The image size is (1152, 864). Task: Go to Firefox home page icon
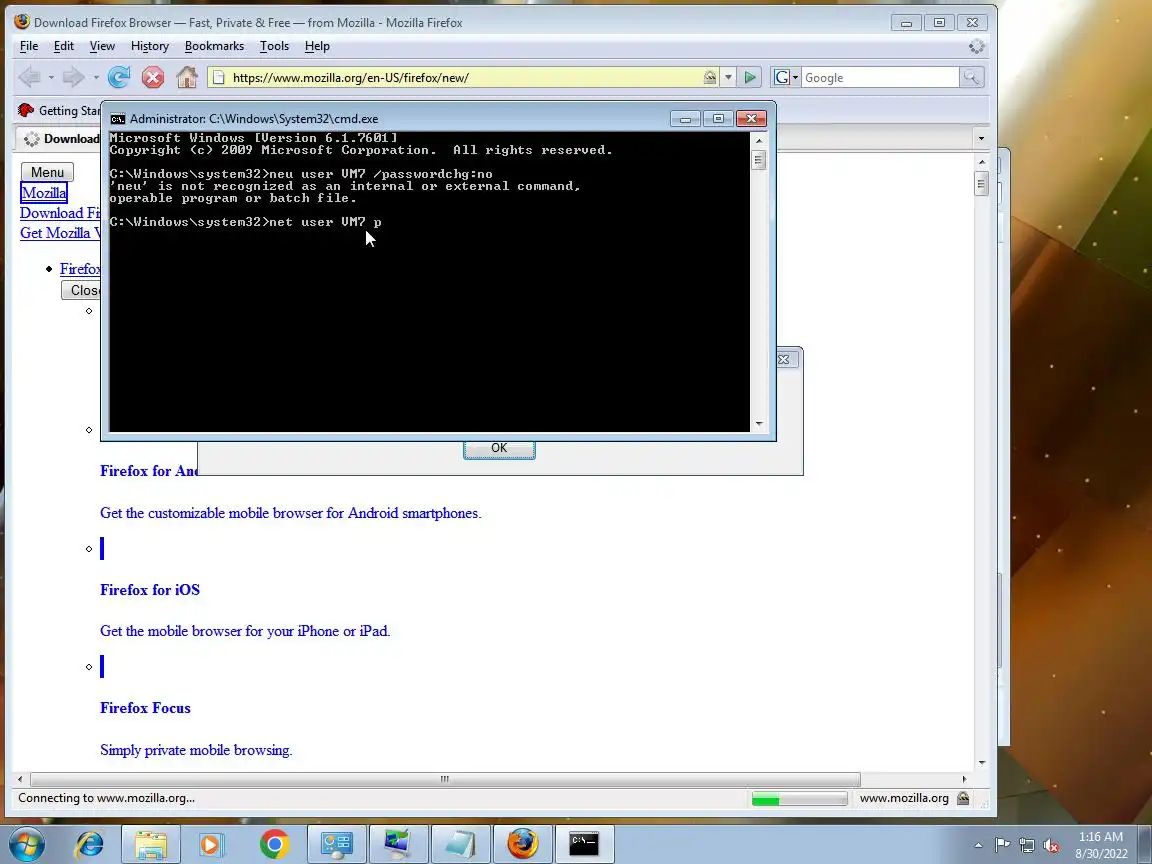point(187,77)
